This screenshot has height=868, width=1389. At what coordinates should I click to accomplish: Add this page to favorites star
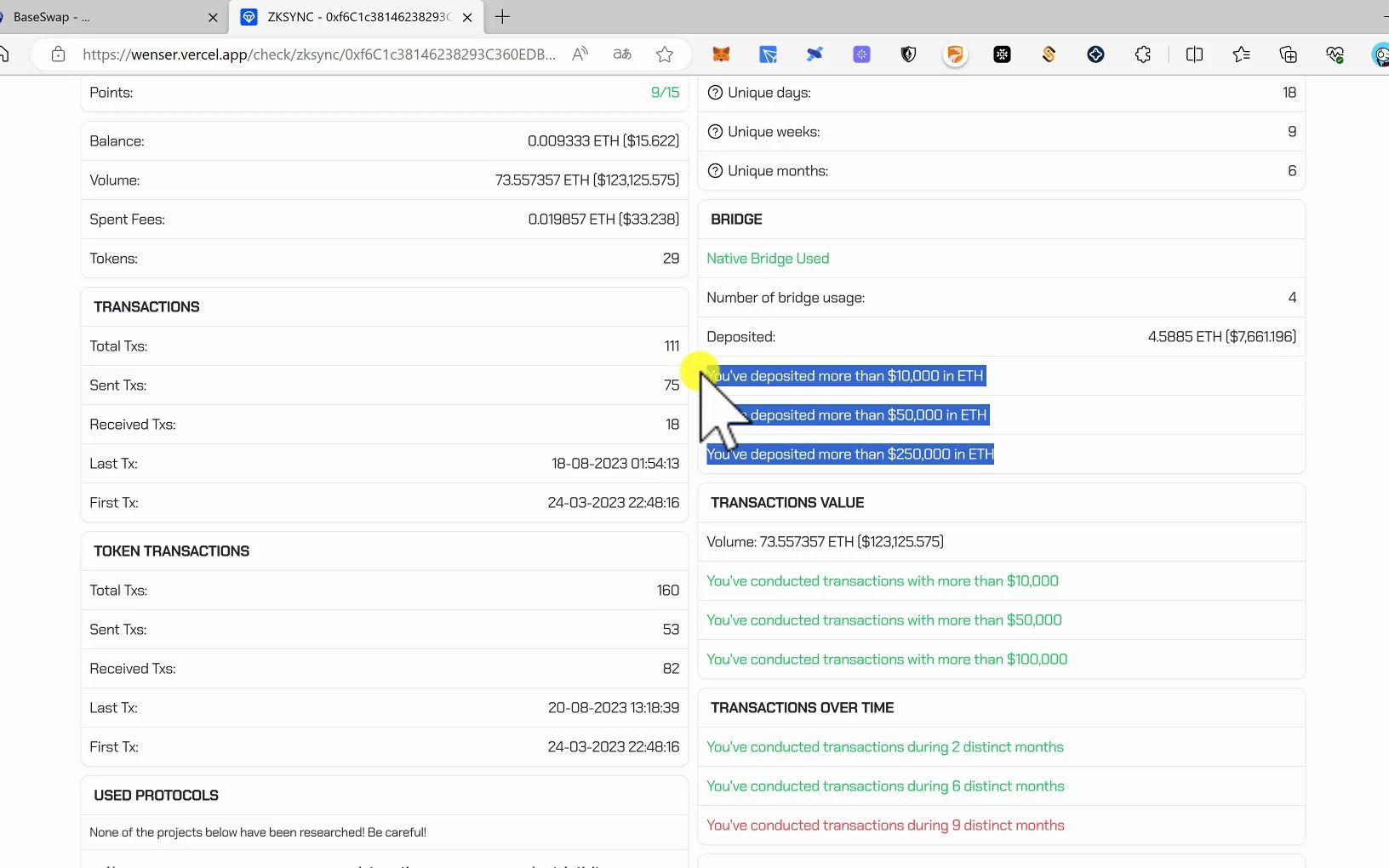pyautogui.click(x=665, y=54)
